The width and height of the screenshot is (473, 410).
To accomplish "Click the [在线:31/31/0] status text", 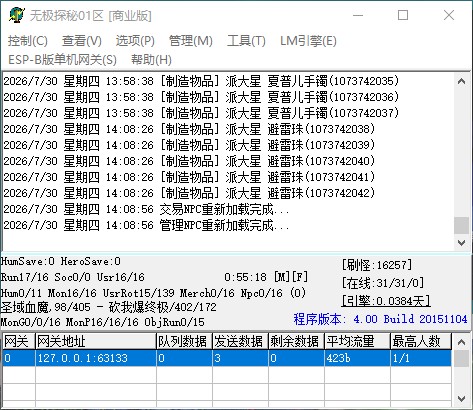I will [383, 283].
